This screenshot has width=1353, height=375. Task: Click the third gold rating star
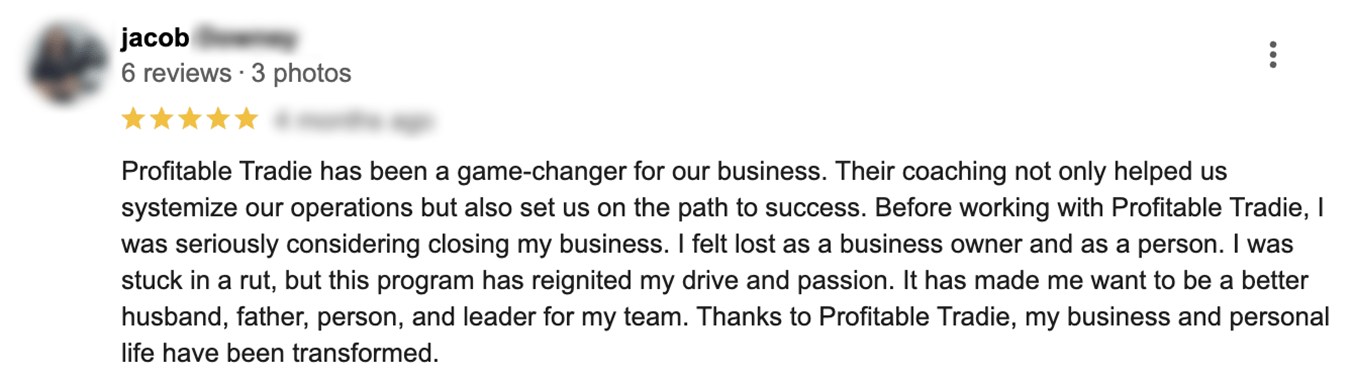(189, 120)
